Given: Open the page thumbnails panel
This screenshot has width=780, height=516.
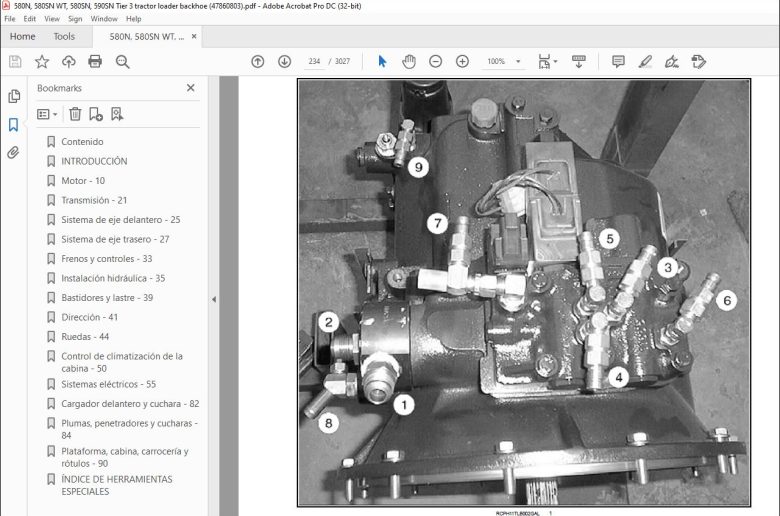Looking at the screenshot, I should click(x=14, y=96).
